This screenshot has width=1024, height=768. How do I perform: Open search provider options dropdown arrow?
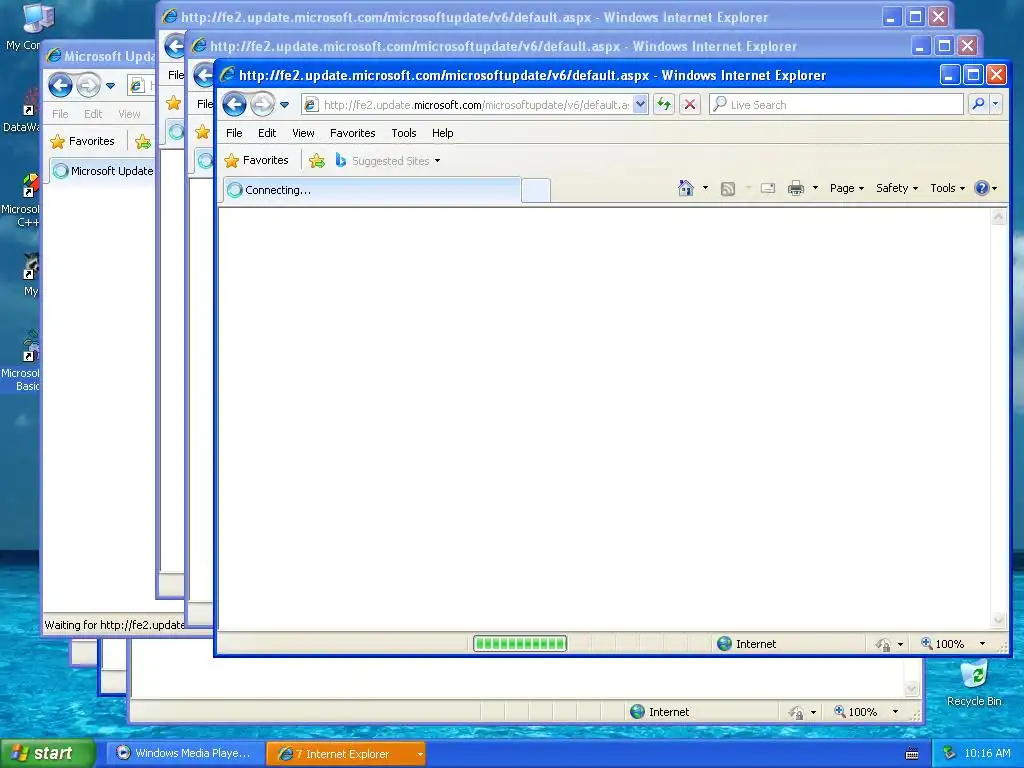point(995,104)
